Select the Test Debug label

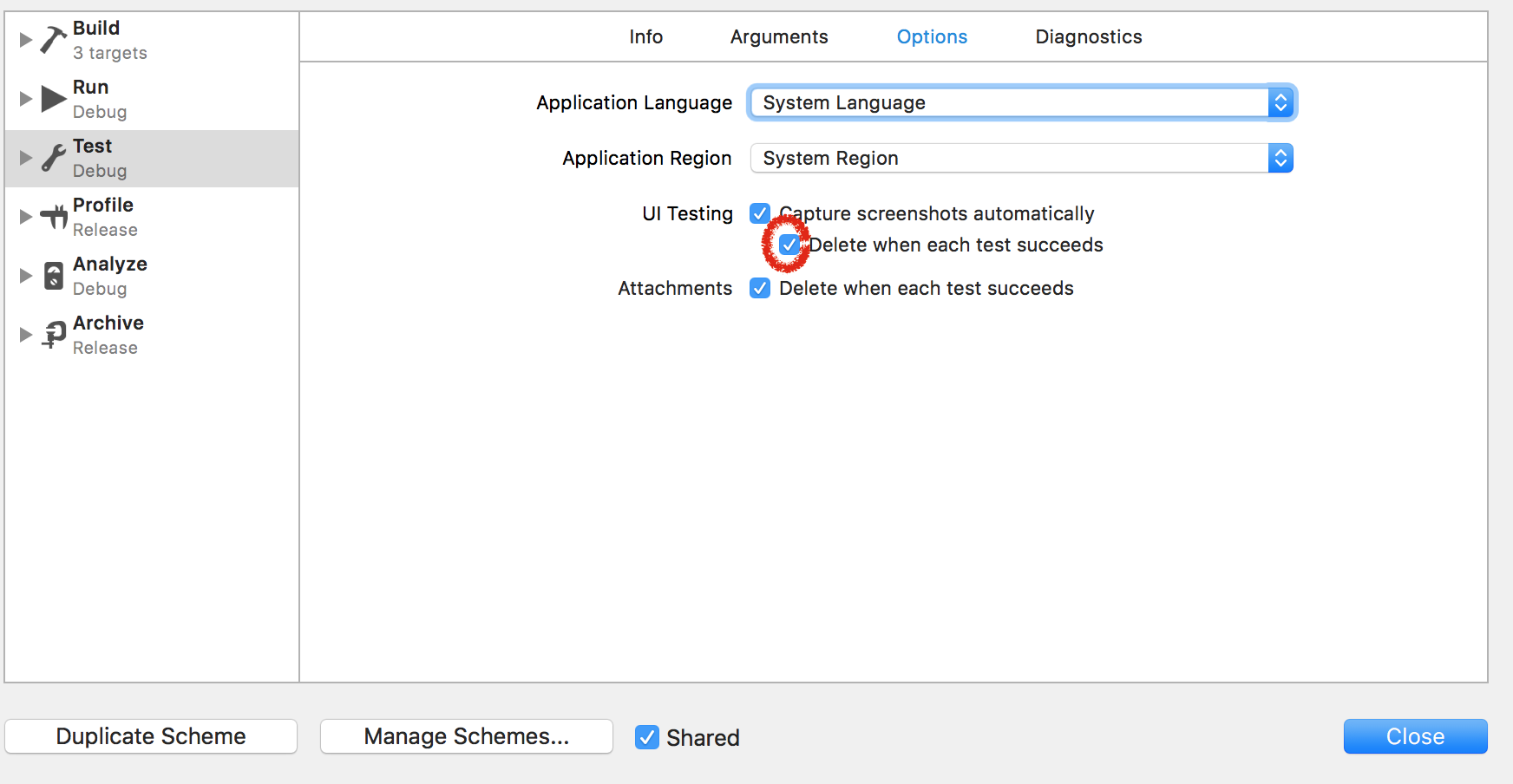click(100, 171)
